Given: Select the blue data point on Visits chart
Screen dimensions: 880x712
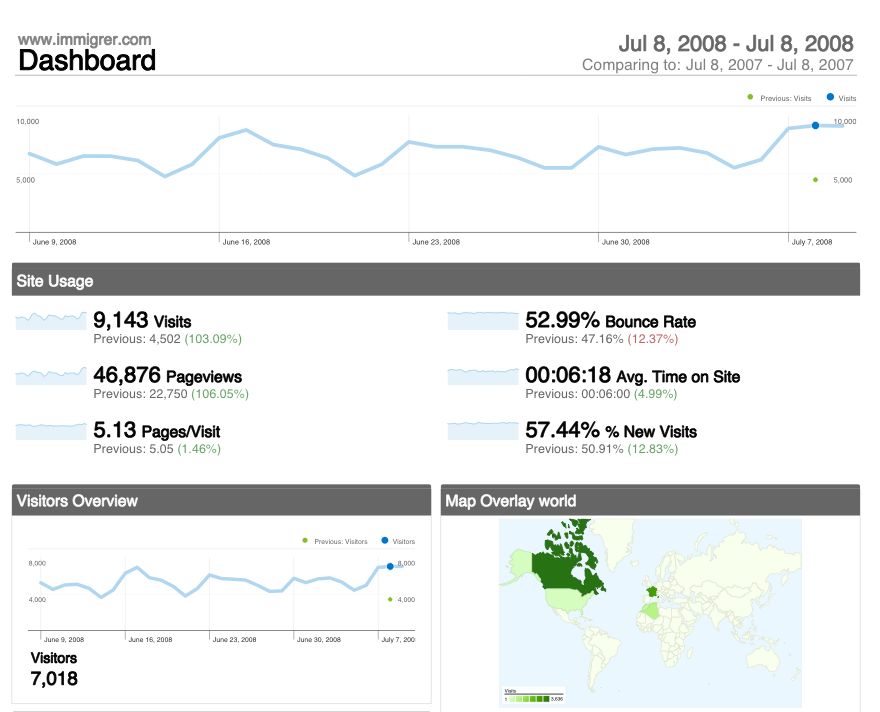Looking at the screenshot, I should (815, 125).
